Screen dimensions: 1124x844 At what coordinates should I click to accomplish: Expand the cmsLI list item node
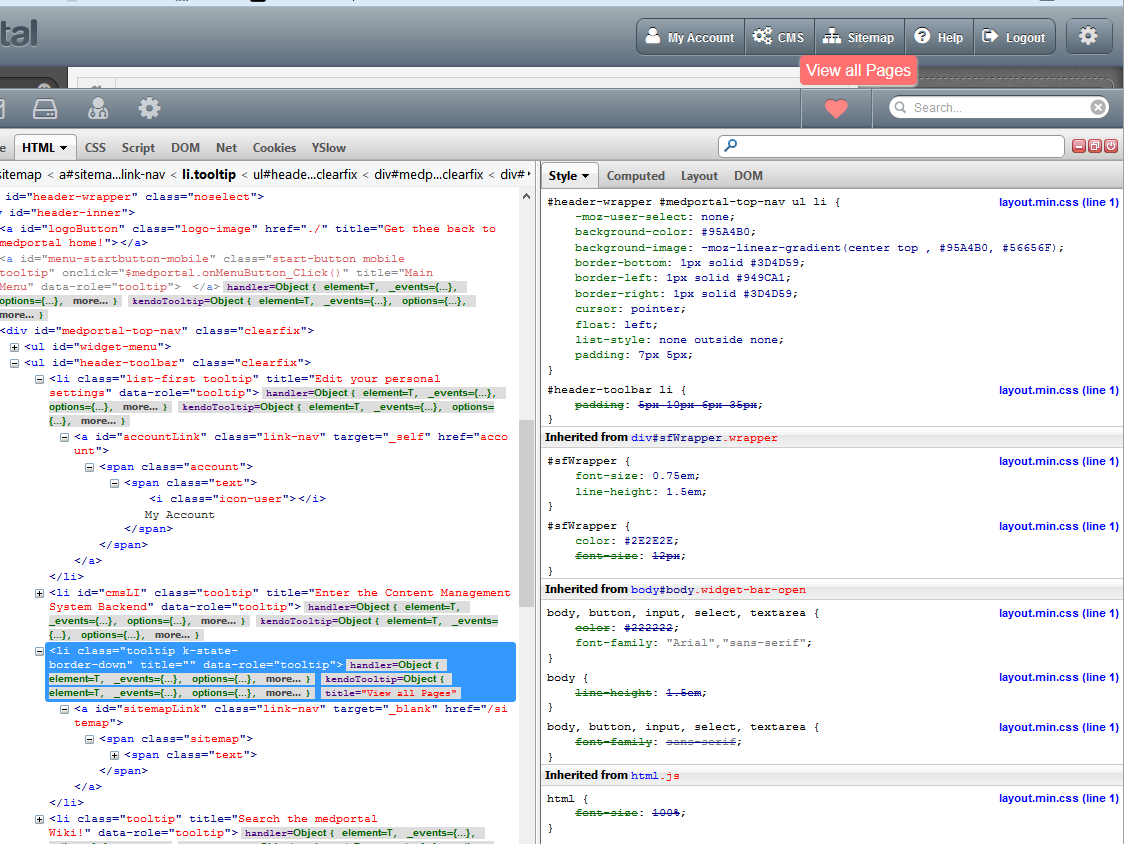40,593
